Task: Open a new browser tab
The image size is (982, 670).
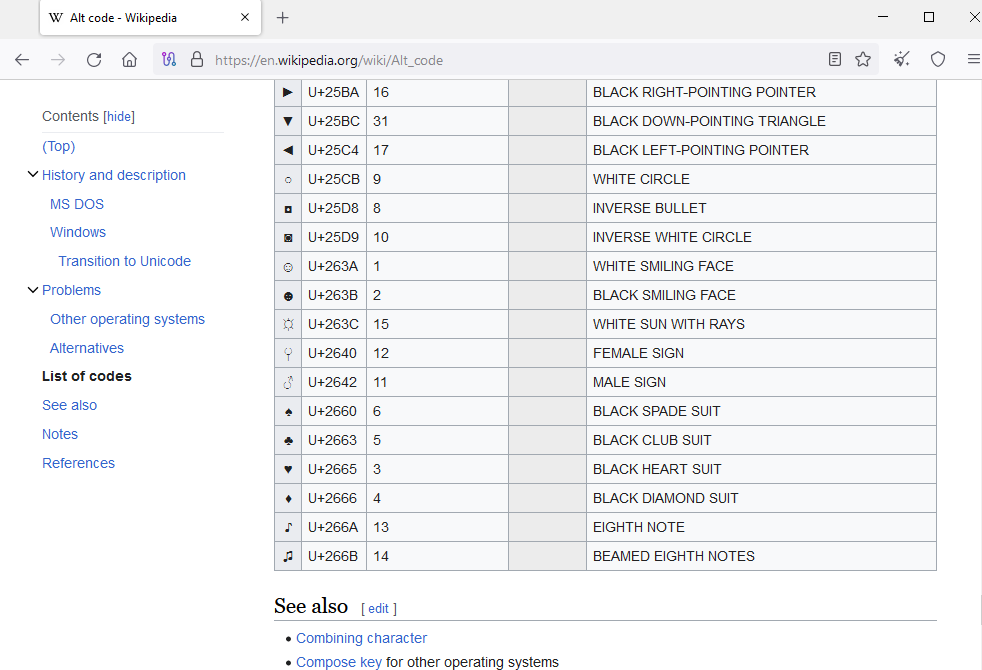Action: (x=282, y=18)
